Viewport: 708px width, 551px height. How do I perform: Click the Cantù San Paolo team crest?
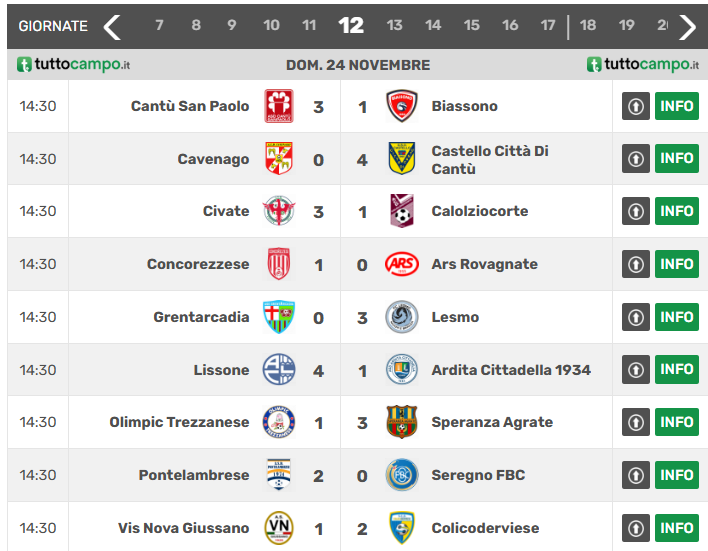pos(278,106)
